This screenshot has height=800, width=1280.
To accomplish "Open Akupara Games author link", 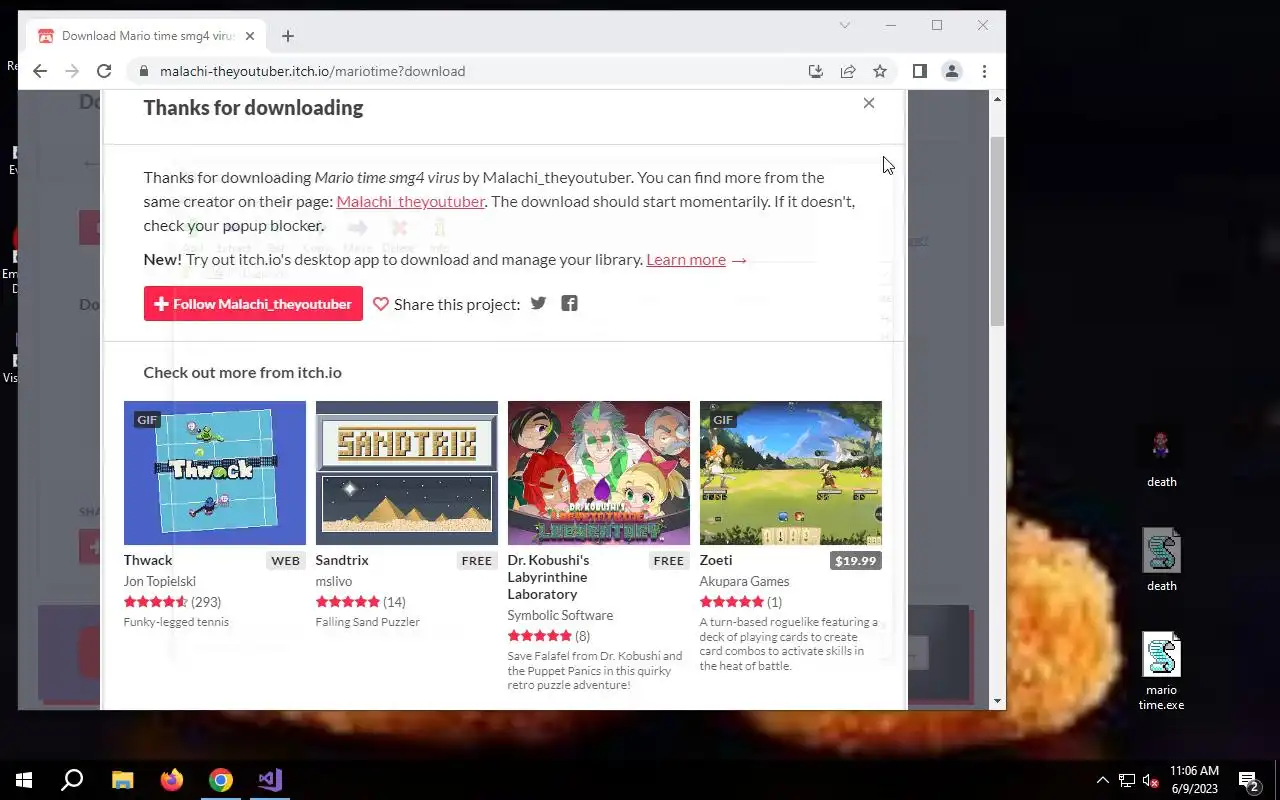I will pos(745,581).
